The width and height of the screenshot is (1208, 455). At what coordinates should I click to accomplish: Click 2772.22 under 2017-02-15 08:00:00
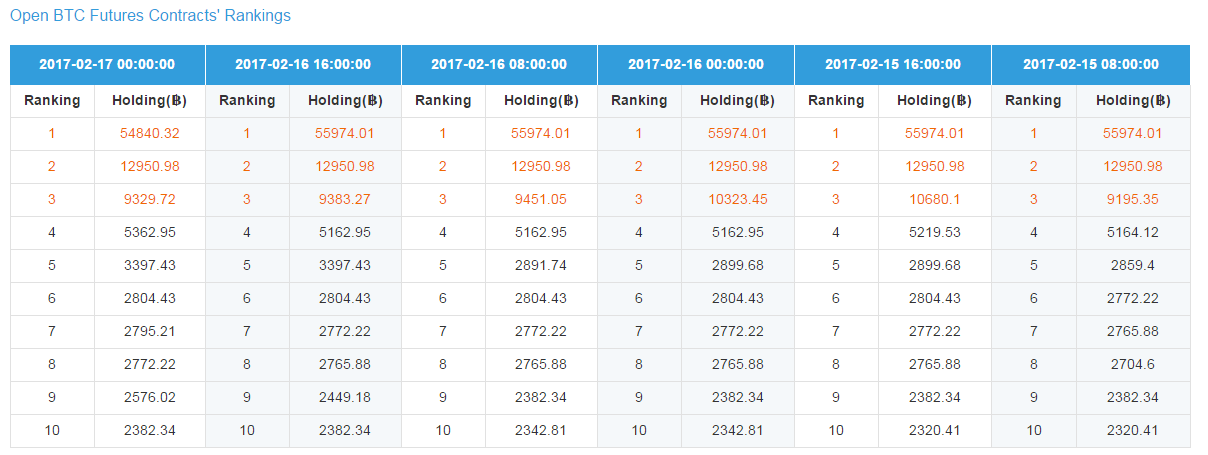pyautogui.click(x=1133, y=299)
